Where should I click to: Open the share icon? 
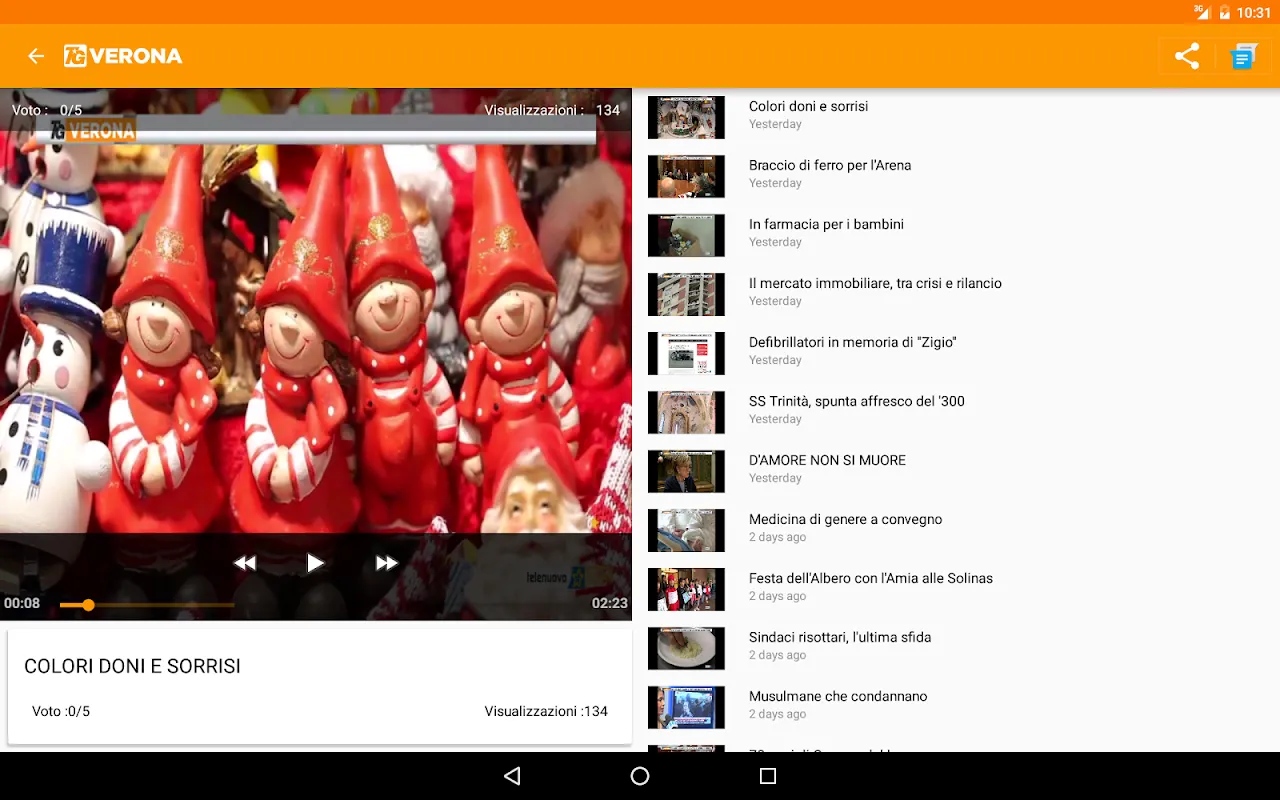tap(1186, 56)
